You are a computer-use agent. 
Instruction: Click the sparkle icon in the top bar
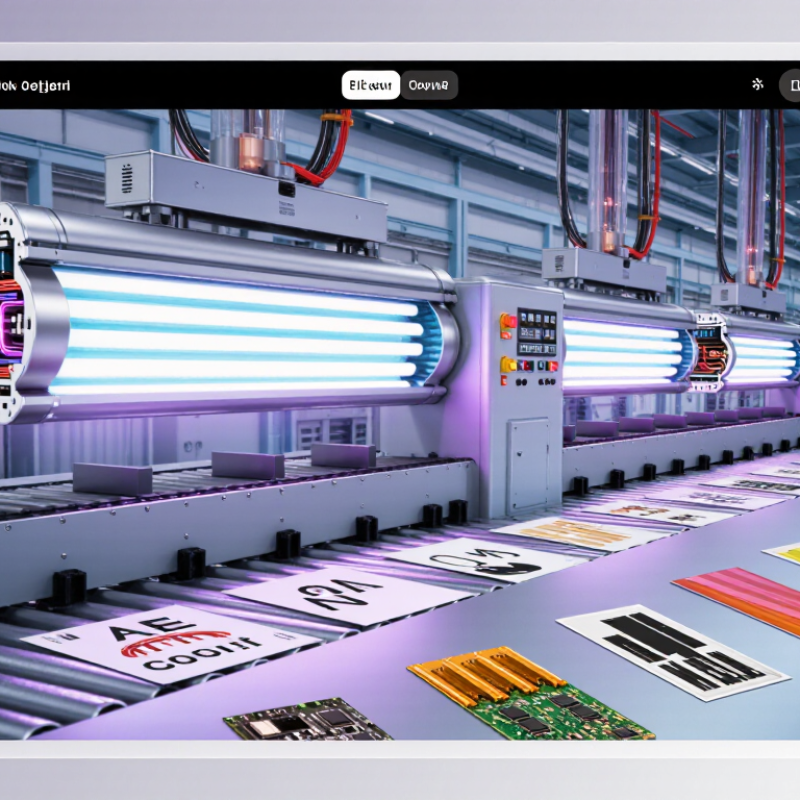(x=758, y=85)
